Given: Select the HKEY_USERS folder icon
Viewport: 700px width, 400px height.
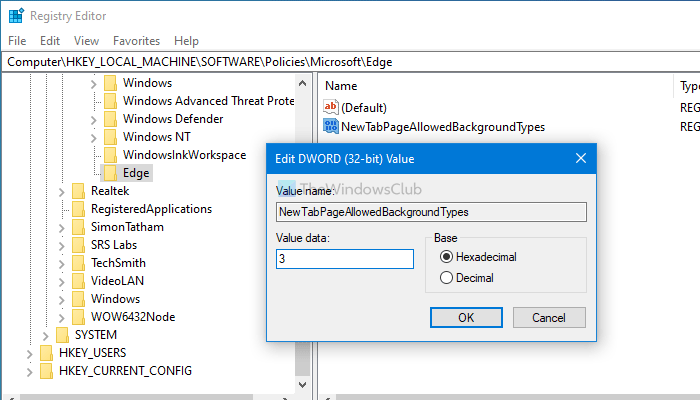Looking at the screenshot, I should tap(46, 353).
